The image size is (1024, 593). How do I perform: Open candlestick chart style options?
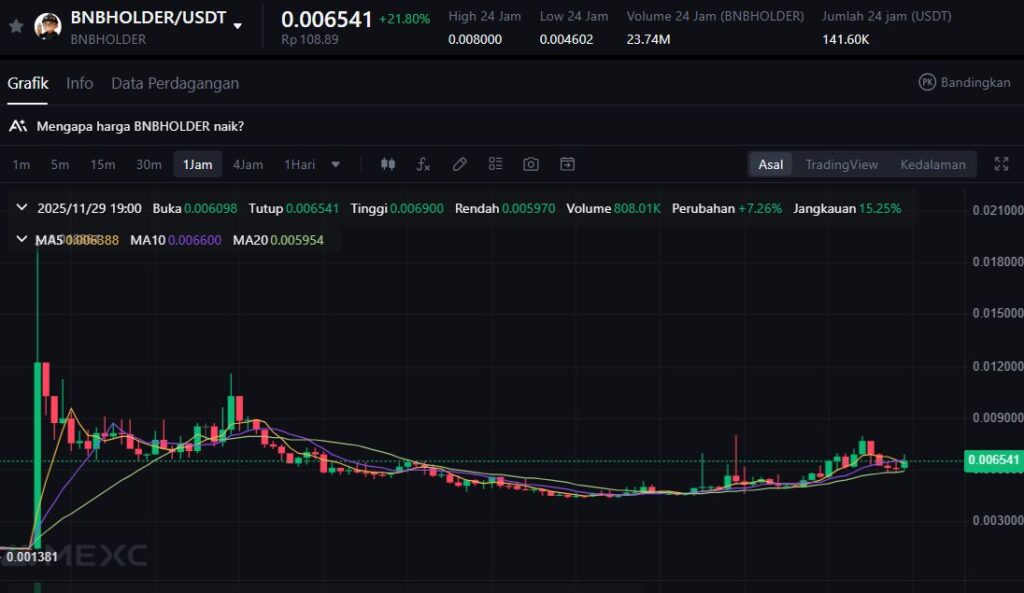[x=389, y=164]
